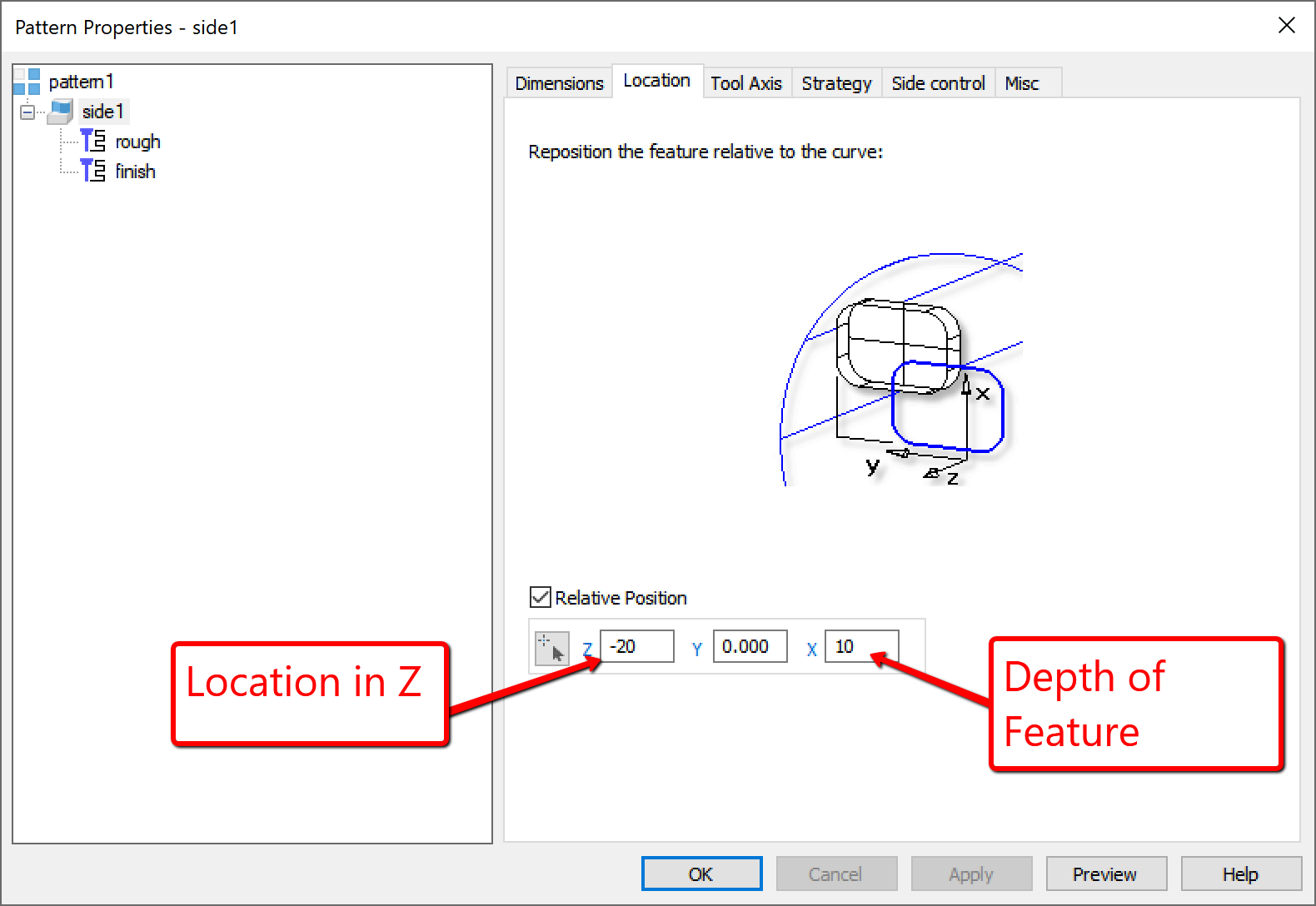Collapse the side1 tree node
Screen dimensions: 1316x906
tap(27, 112)
